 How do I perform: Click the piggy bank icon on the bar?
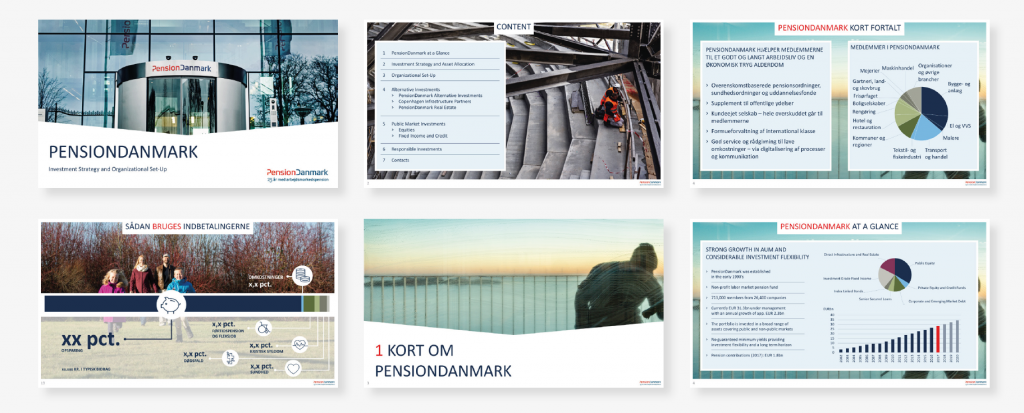(171, 305)
